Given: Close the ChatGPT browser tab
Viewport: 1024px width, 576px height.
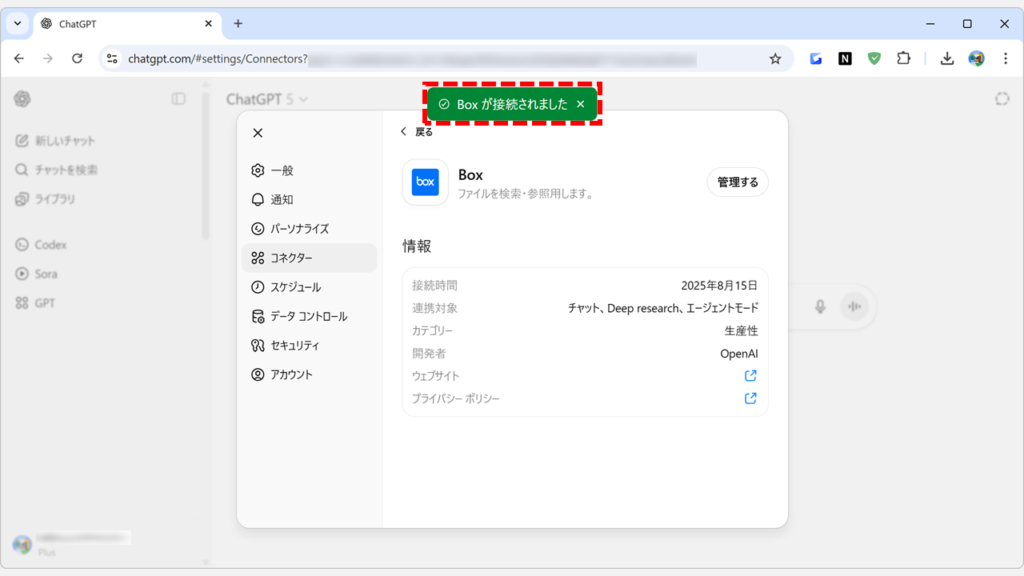Looking at the screenshot, I should pyautogui.click(x=208, y=24).
